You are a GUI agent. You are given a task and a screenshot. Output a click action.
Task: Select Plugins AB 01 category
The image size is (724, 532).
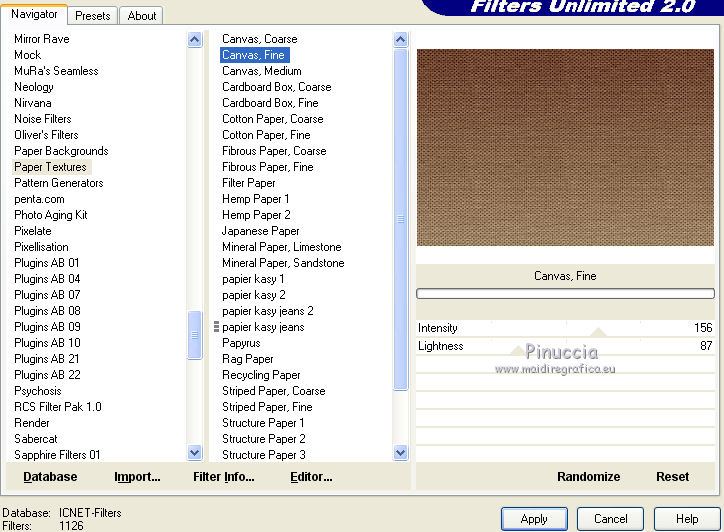[47, 263]
